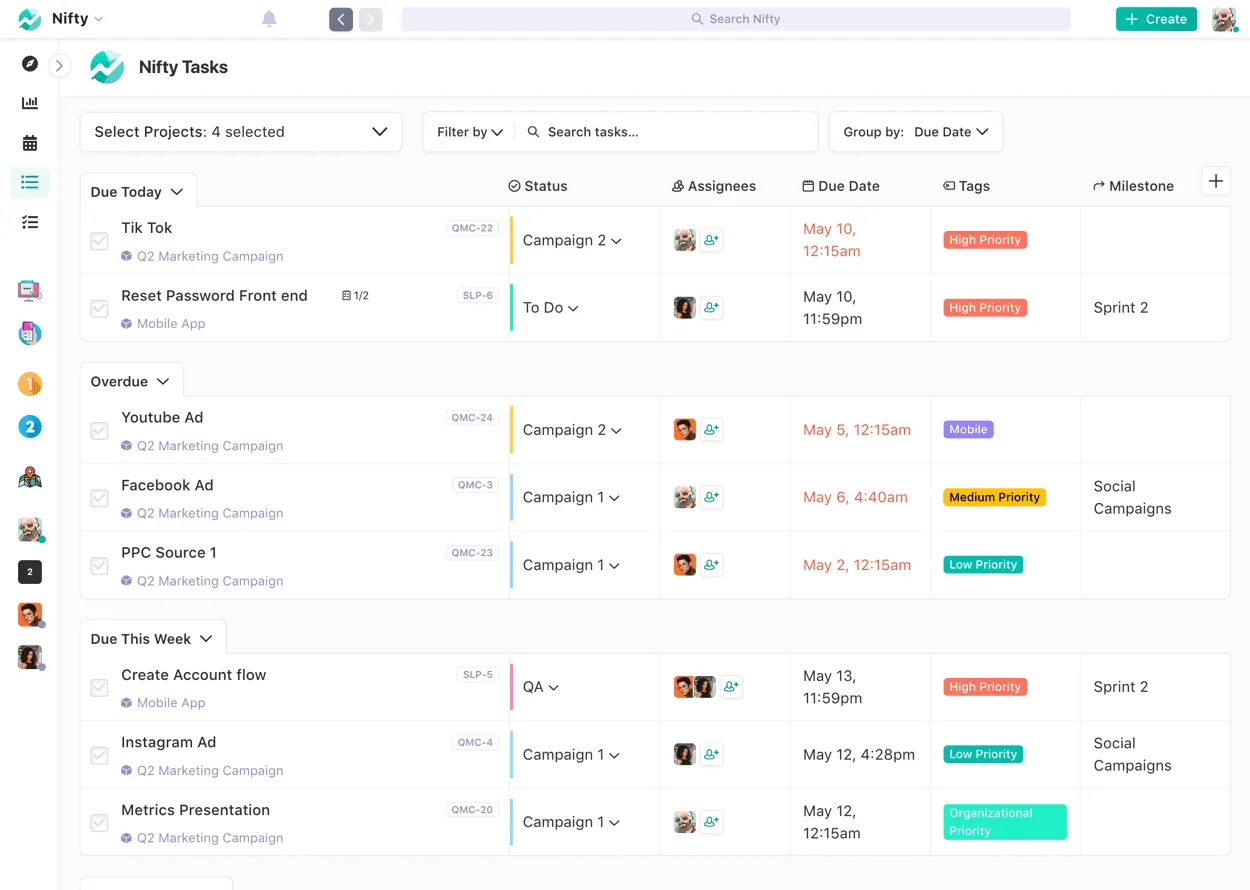Screen dimensions: 1250x890
Task: Open the Group by Due Date dropdown
Action: click(x=915, y=131)
